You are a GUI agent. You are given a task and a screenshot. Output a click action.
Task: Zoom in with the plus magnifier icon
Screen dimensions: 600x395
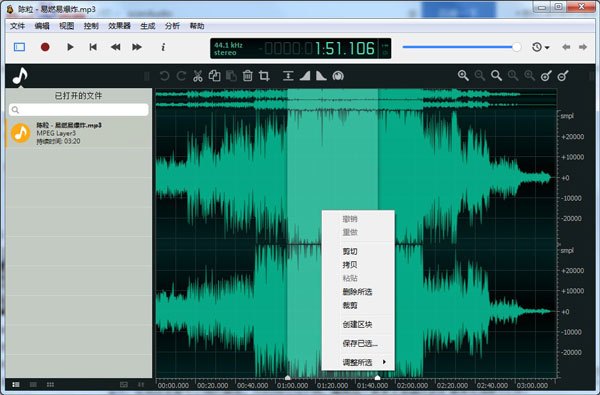(463, 76)
